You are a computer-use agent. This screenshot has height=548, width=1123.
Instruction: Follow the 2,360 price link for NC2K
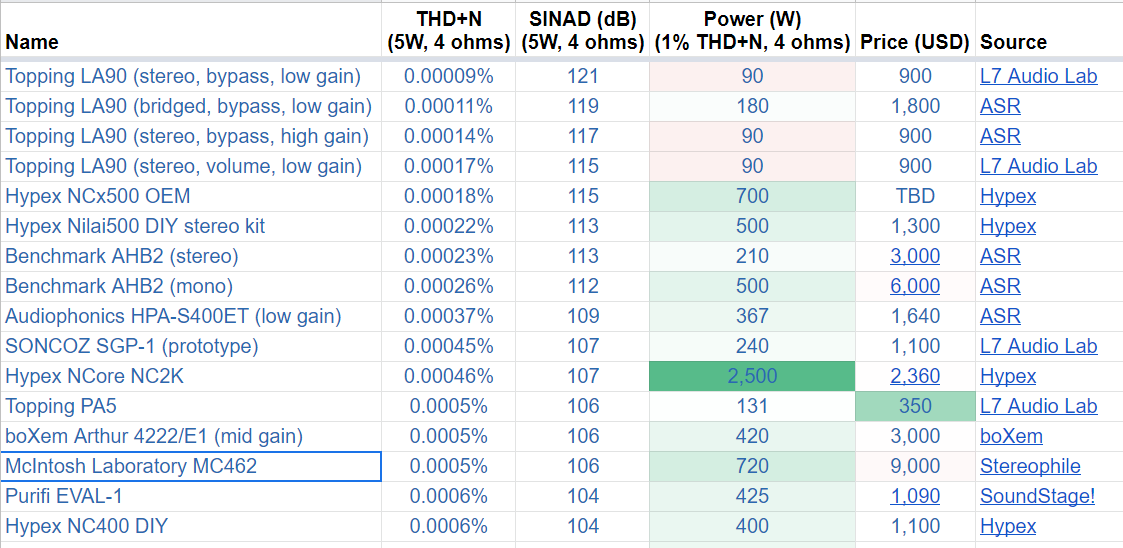(x=915, y=376)
